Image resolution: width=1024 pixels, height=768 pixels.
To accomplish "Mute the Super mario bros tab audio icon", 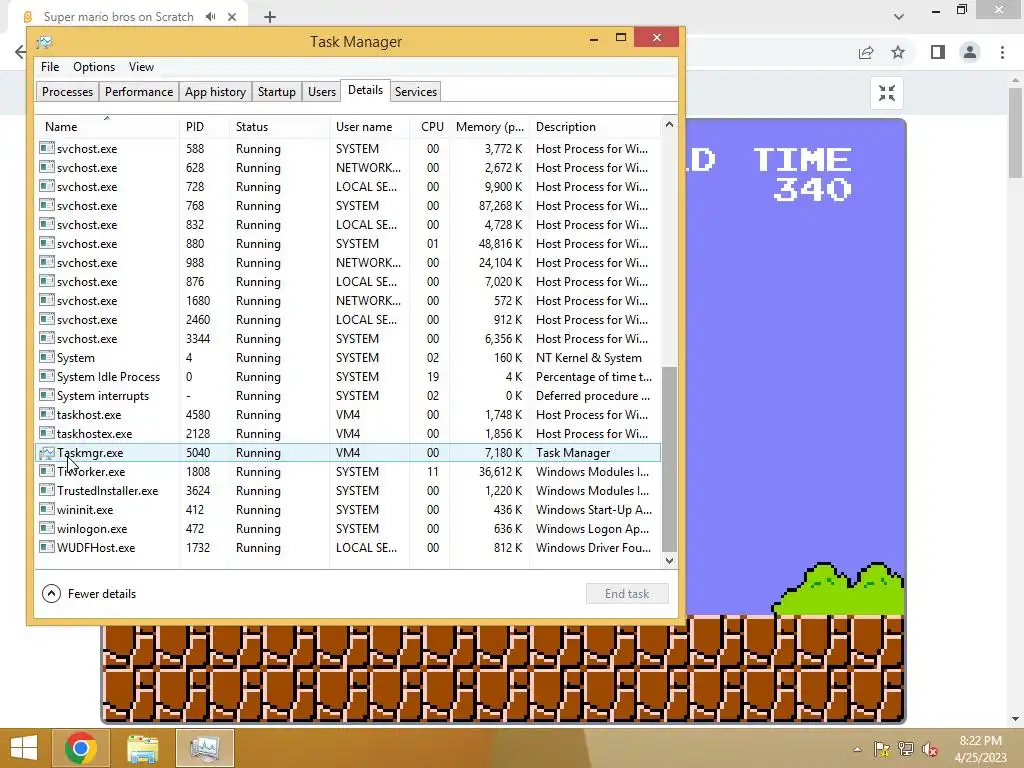I will click(210, 17).
